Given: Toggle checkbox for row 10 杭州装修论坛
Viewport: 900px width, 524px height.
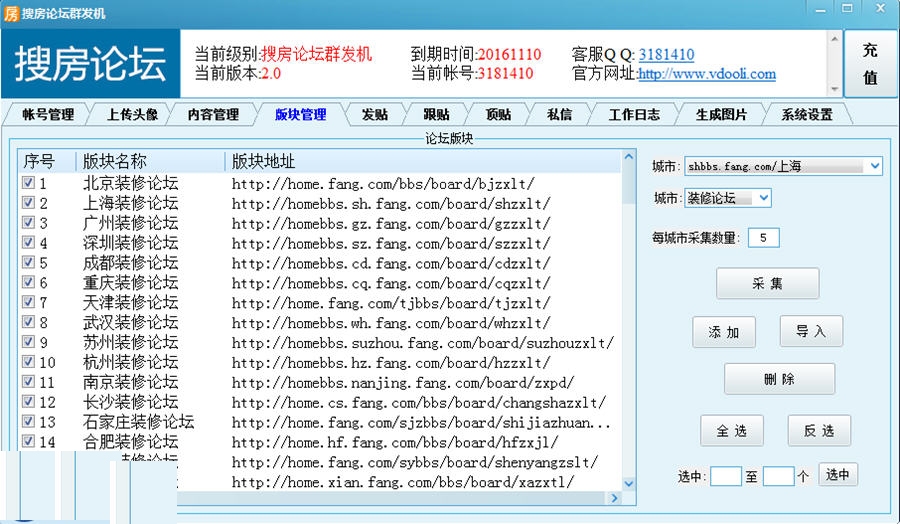Looking at the screenshot, I should pos(28,361).
